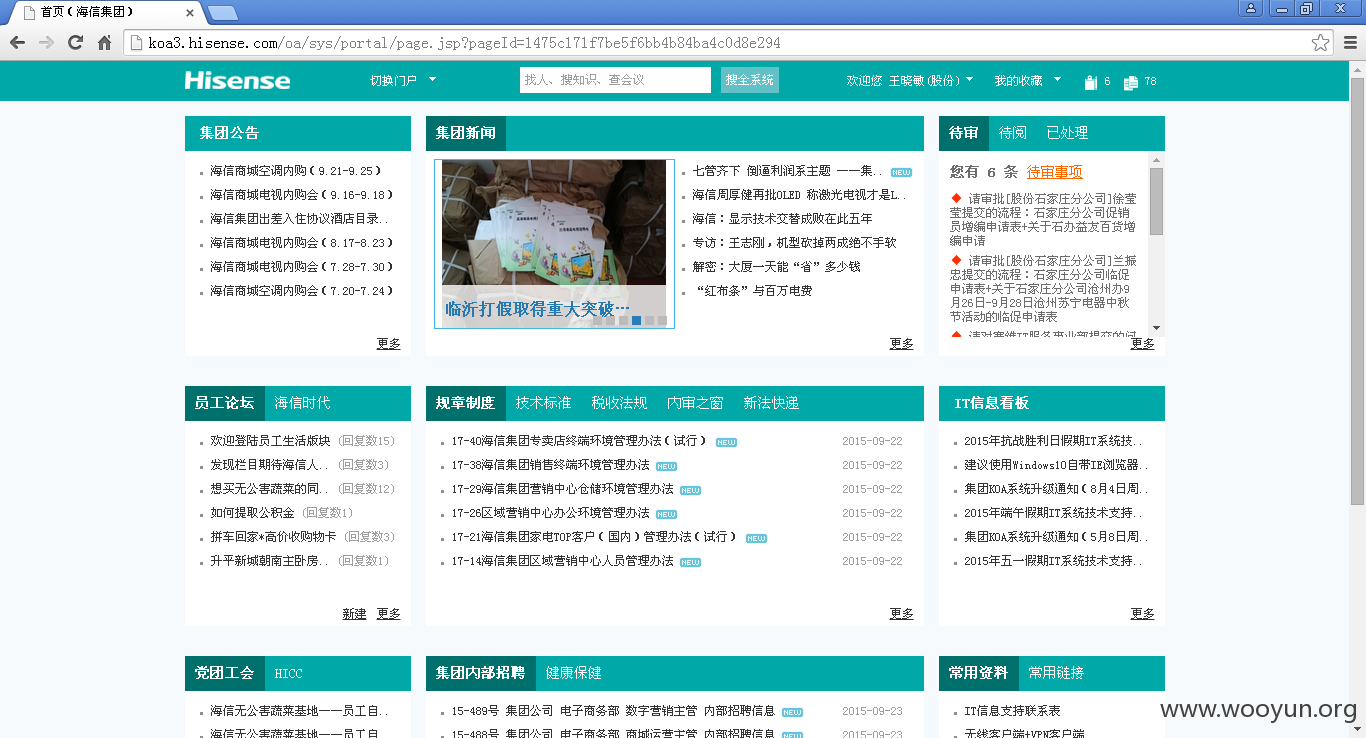1366x738 pixels.
Task: Read 七管齐下 倒逼利润系主题 news
Action: tap(788, 171)
